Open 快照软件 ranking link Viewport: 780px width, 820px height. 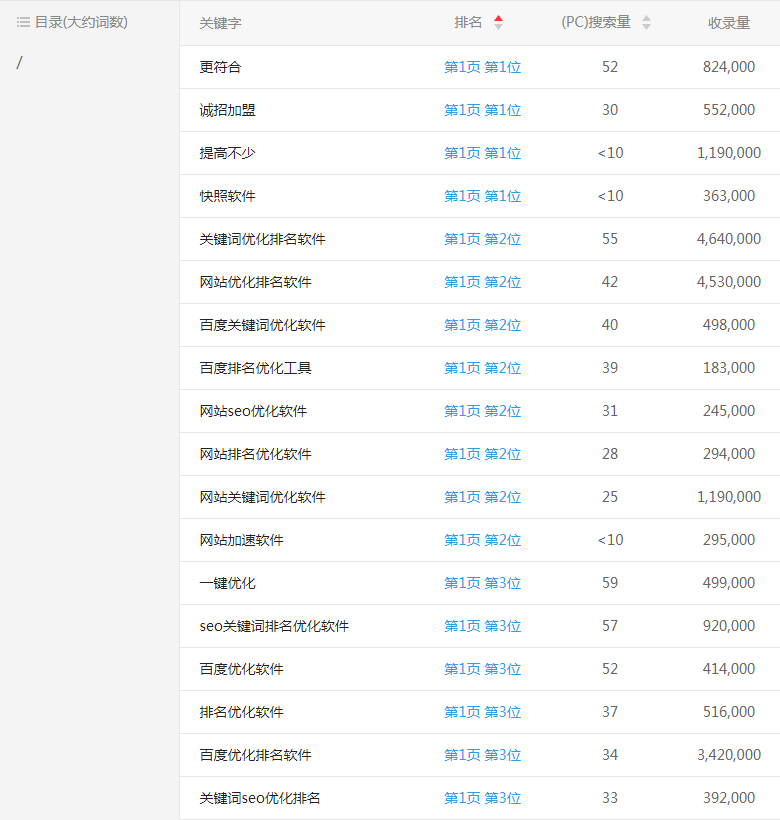click(482, 196)
